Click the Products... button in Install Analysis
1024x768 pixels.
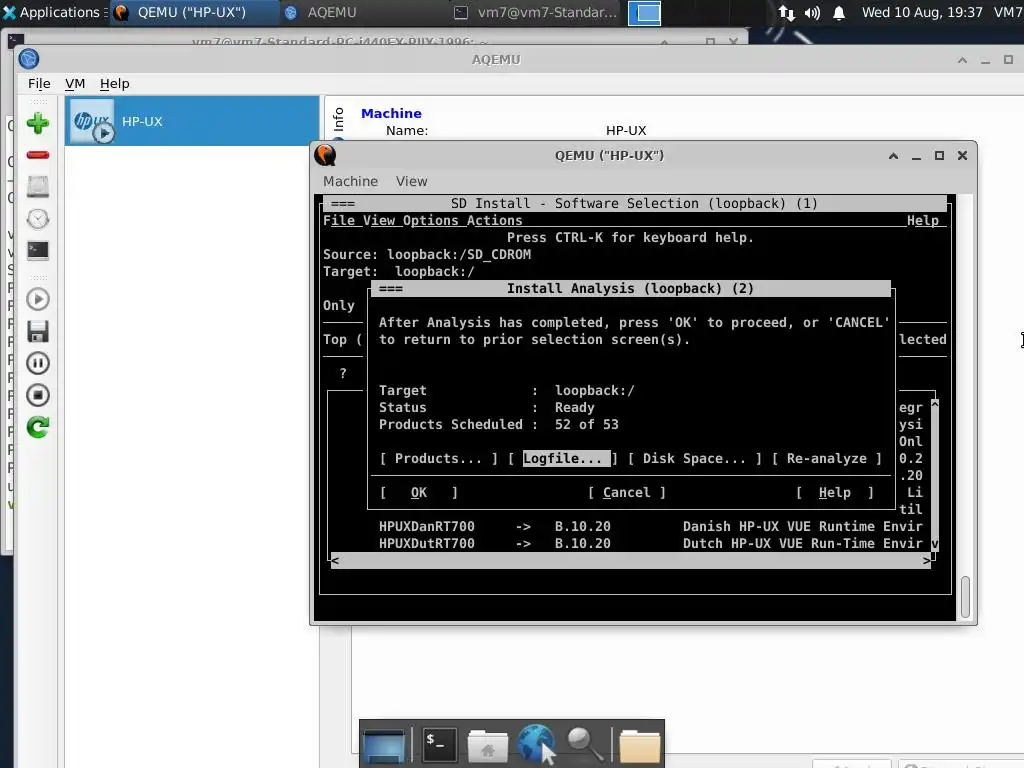438,458
